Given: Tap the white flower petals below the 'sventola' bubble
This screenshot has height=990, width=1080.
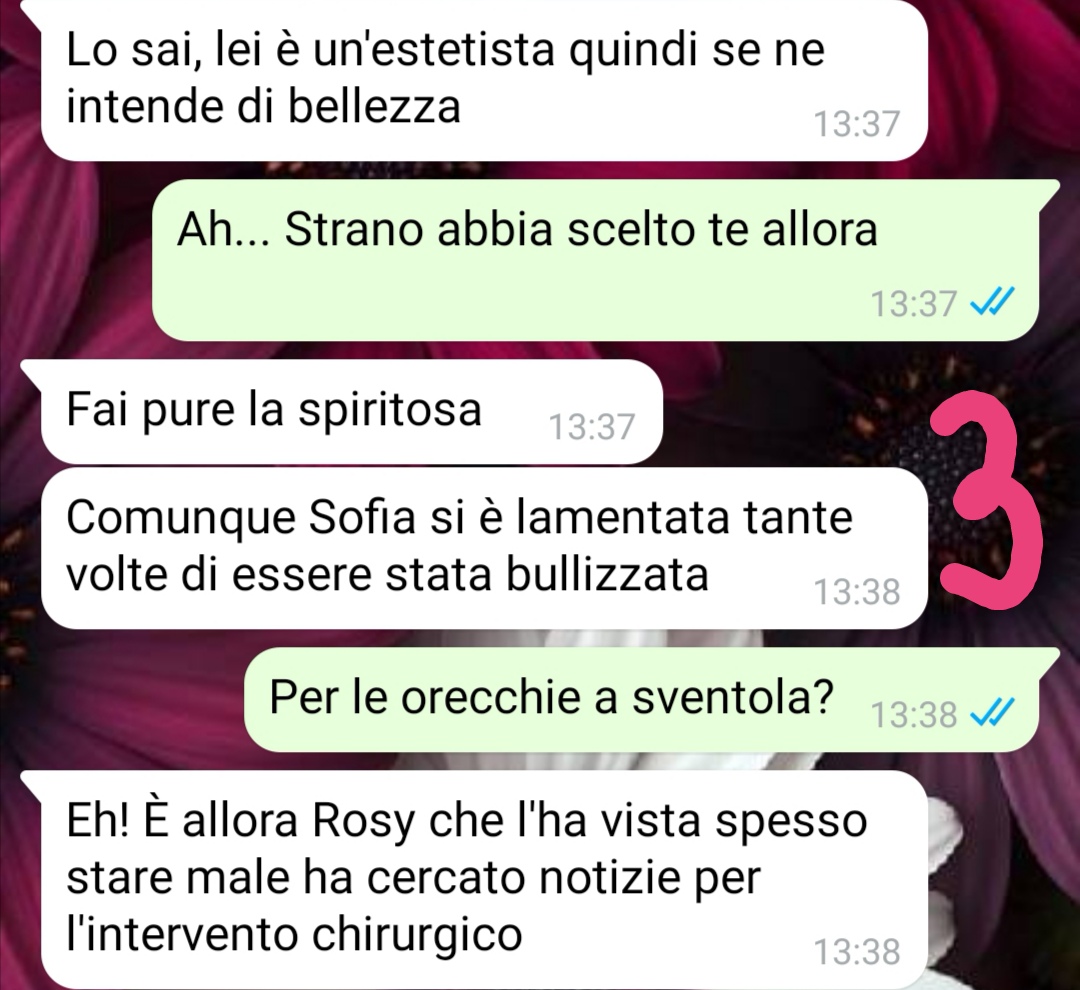Looking at the screenshot, I should [x=620, y=761].
